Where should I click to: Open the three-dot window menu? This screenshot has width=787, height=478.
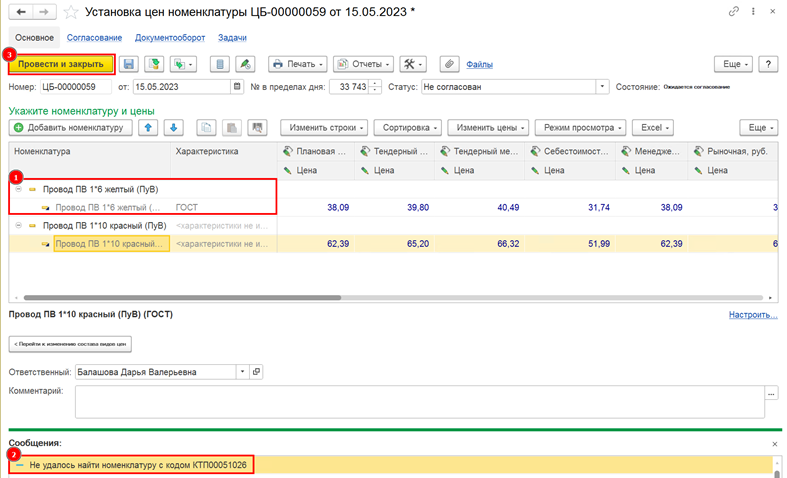coord(753,11)
